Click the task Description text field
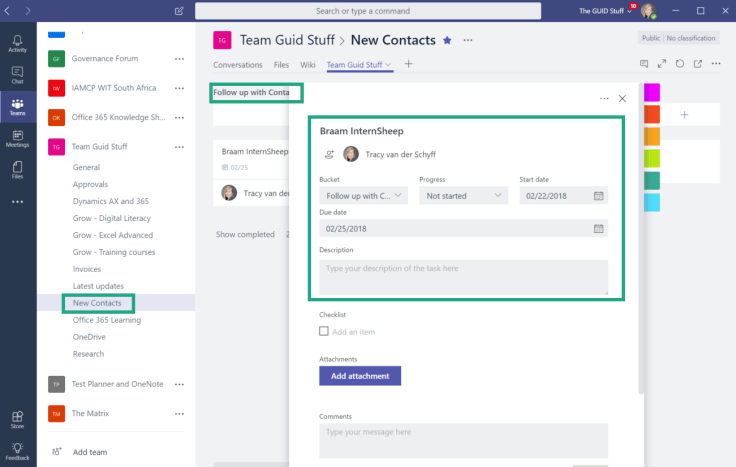Screen dimensions: 736x467 tap(463, 276)
